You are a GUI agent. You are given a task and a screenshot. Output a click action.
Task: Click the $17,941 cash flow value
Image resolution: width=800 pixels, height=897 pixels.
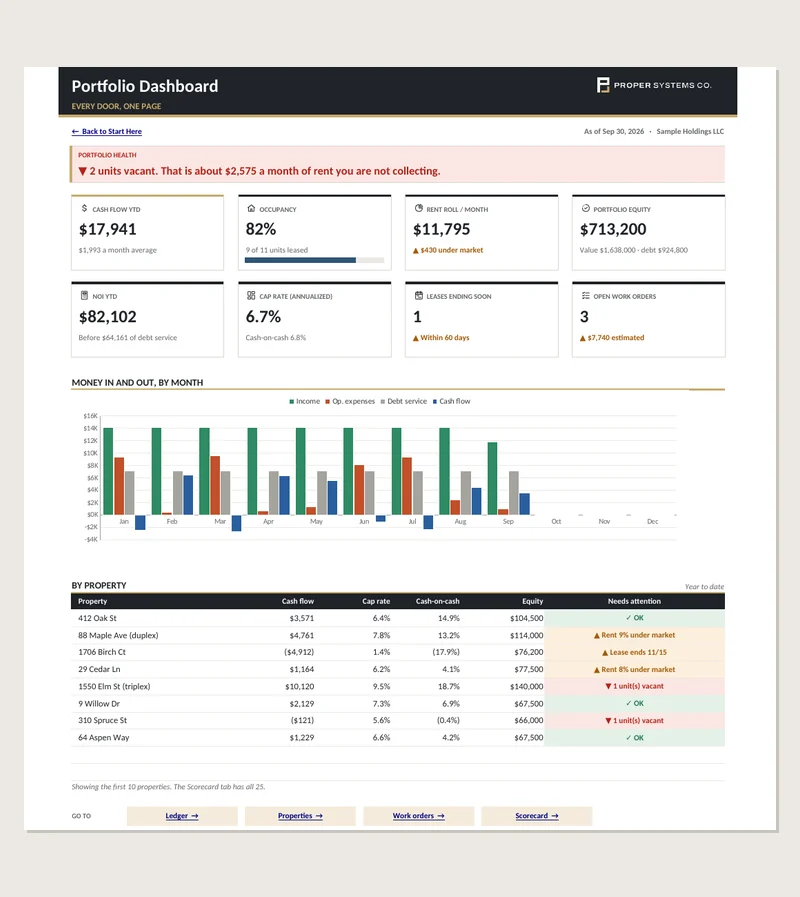pyautogui.click(x=108, y=229)
